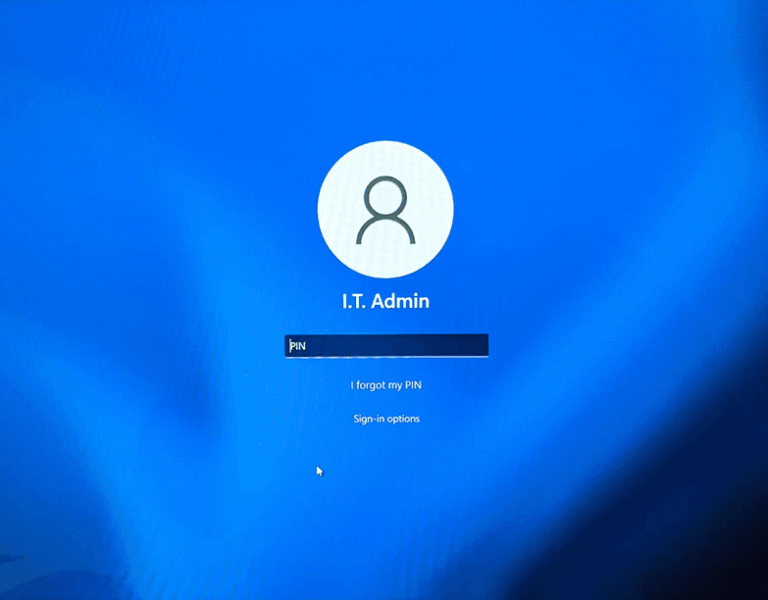Click the user profile avatar icon

[x=385, y=209]
